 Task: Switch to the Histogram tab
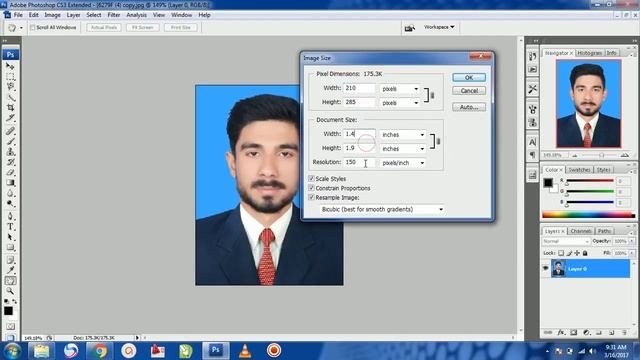(x=589, y=53)
